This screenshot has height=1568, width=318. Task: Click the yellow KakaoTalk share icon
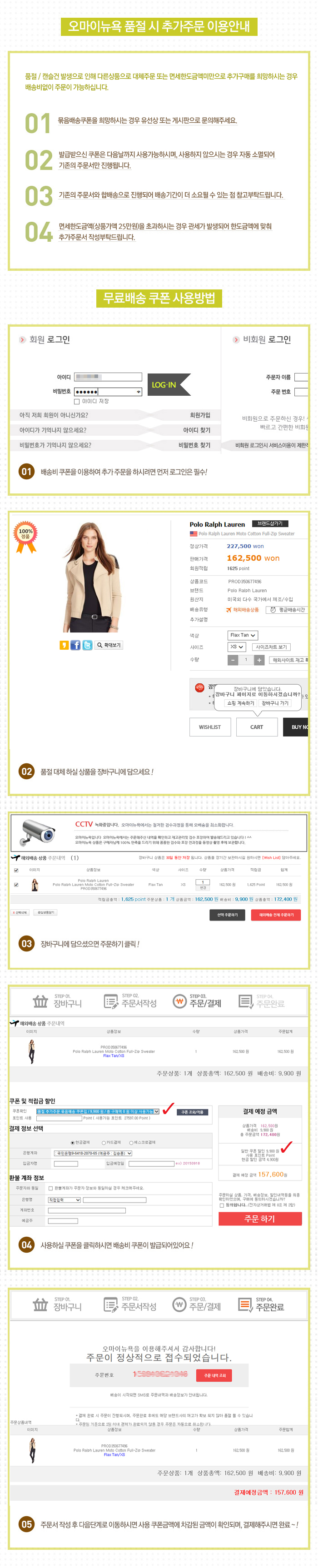click(x=64, y=645)
